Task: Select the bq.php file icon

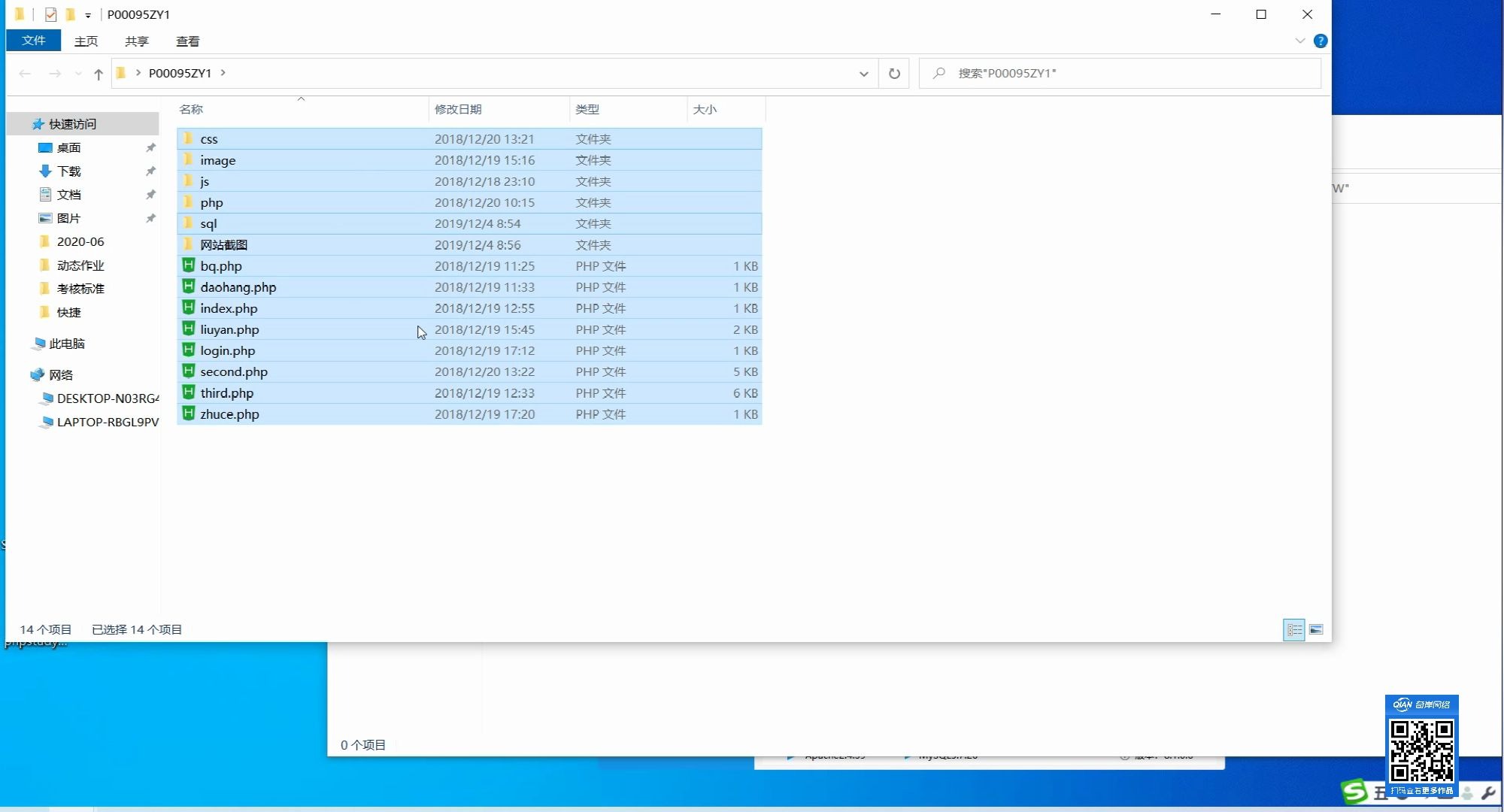Action: [x=189, y=265]
